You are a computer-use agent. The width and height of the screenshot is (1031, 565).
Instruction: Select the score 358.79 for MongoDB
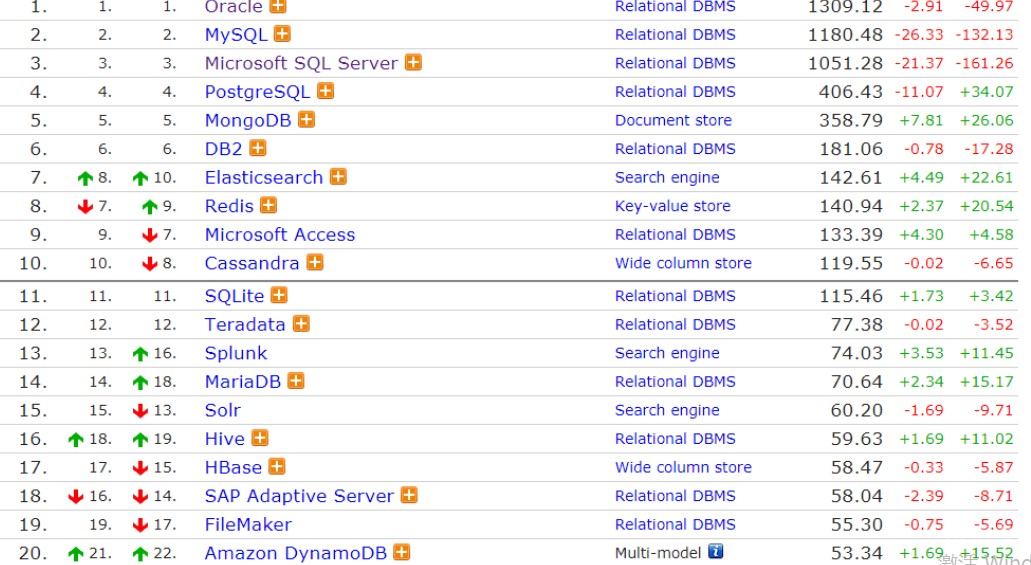click(850, 120)
